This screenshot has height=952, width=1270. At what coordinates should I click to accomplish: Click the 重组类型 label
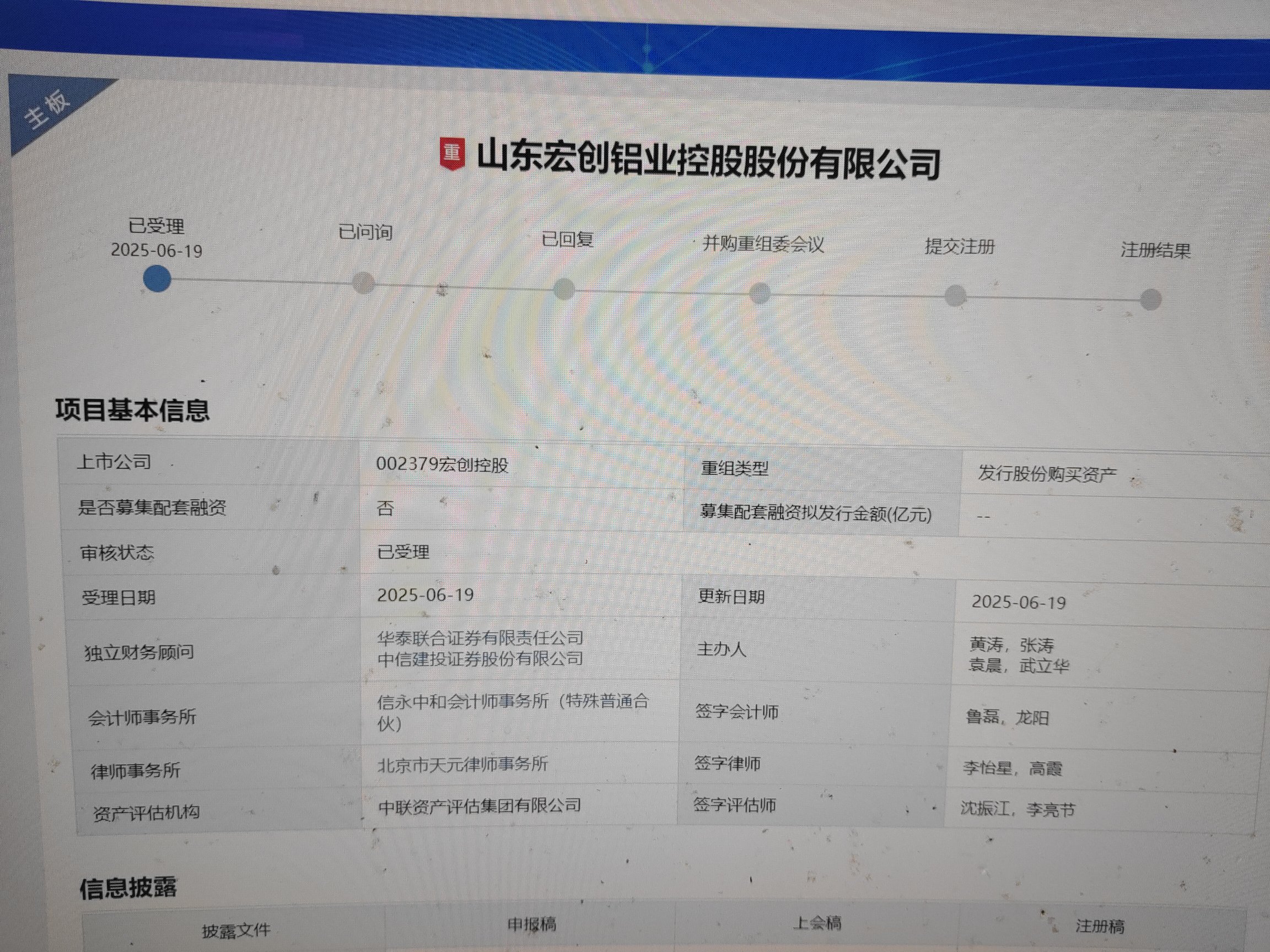point(734,468)
